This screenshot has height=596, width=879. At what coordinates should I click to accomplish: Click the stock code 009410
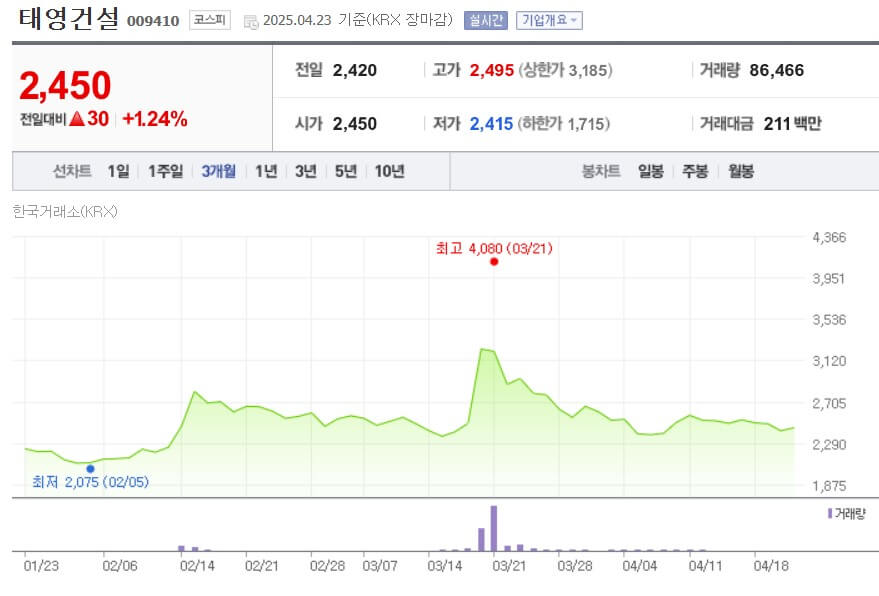pyautogui.click(x=153, y=21)
